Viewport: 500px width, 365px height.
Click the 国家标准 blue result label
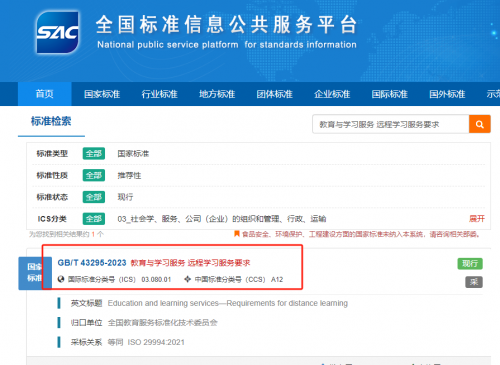click(x=35, y=273)
